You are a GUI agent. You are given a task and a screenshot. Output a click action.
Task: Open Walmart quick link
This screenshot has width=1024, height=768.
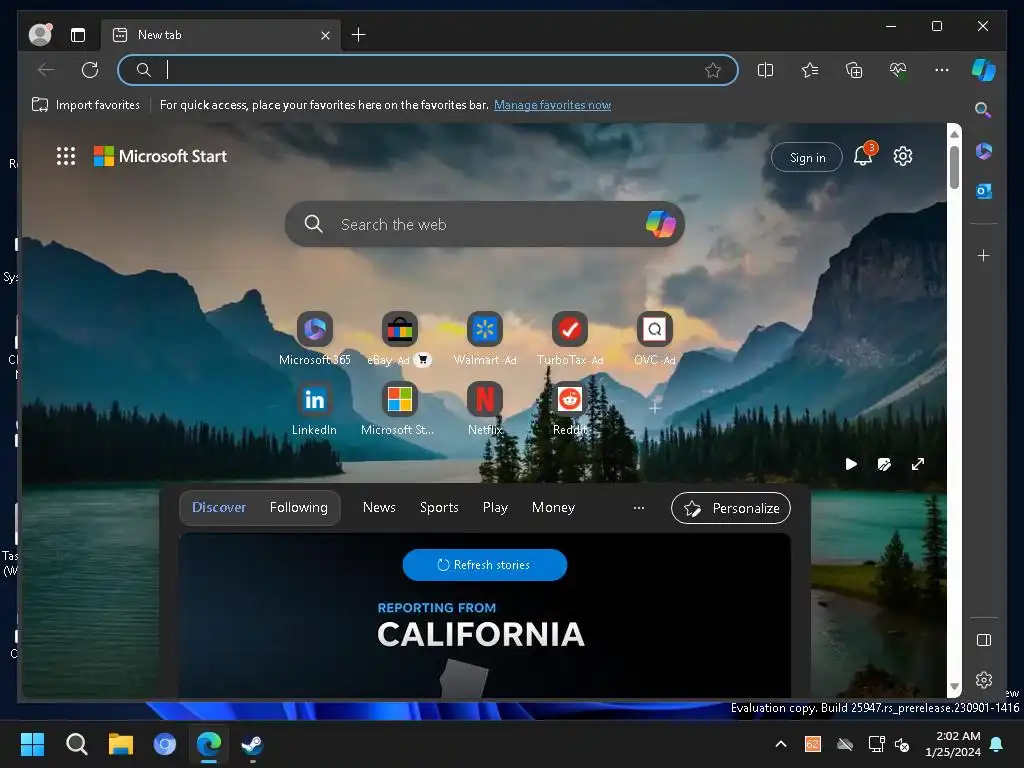tap(485, 339)
